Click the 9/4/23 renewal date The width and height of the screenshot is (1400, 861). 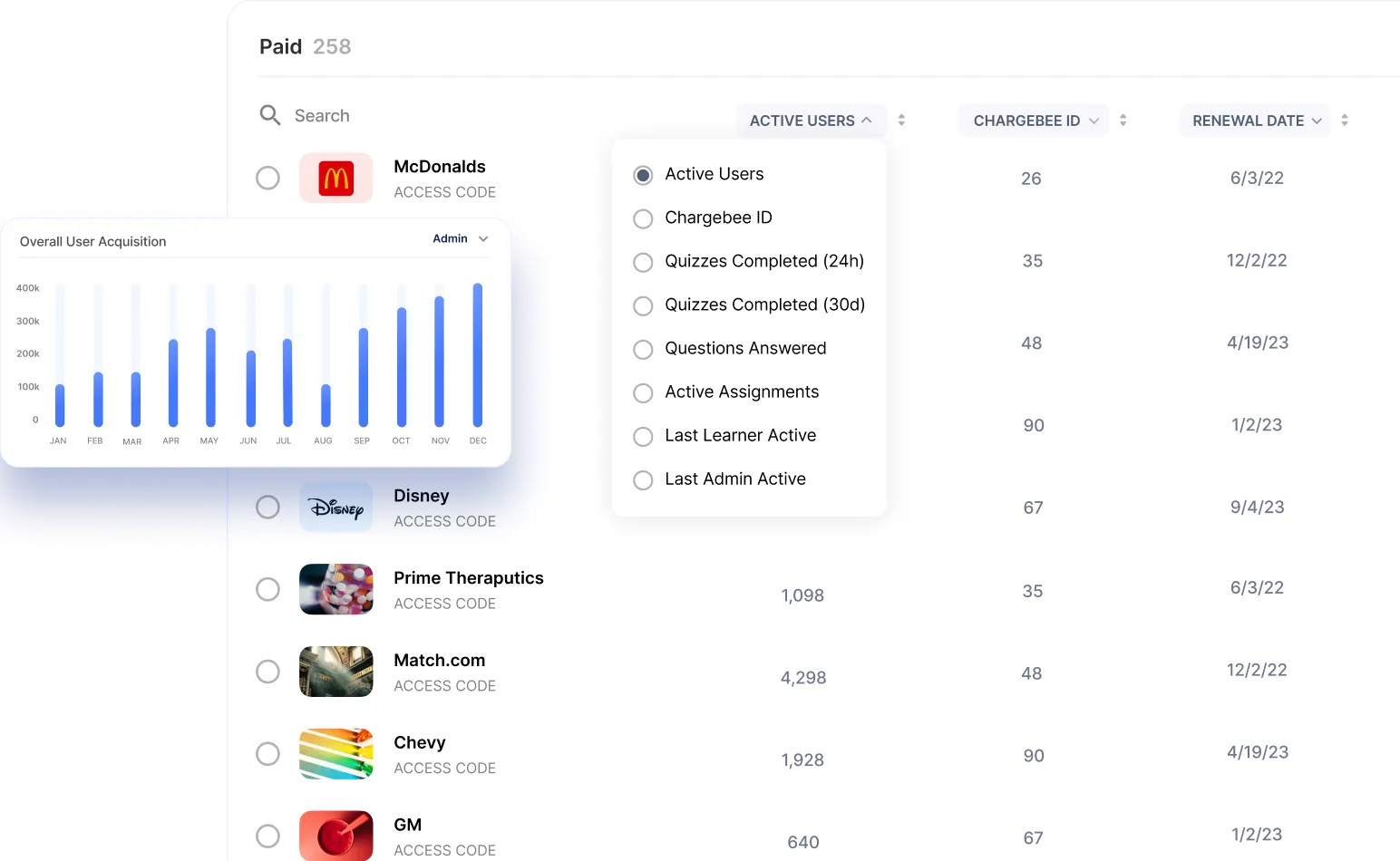(x=1257, y=508)
